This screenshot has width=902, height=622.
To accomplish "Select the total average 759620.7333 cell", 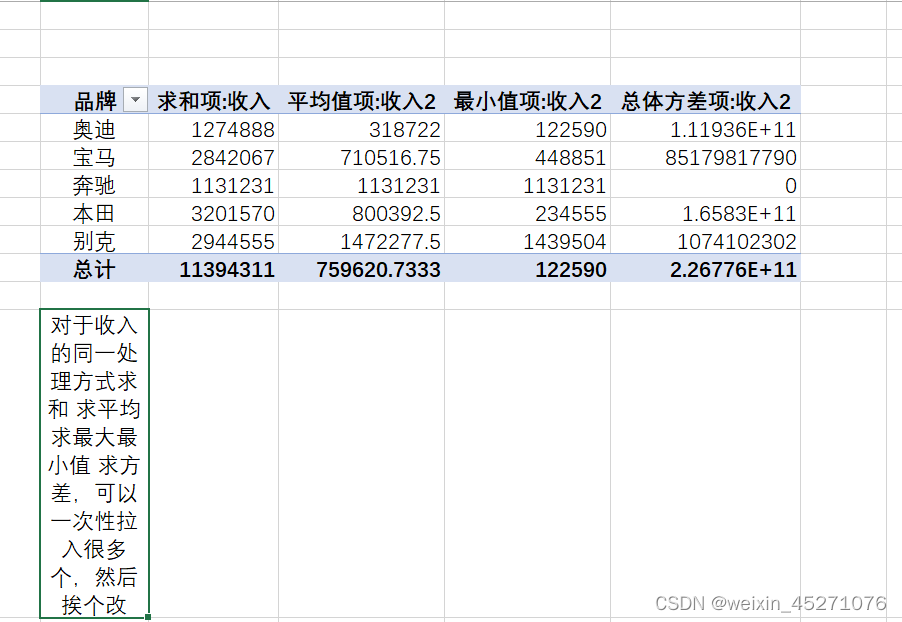I will pyautogui.click(x=361, y=269).
